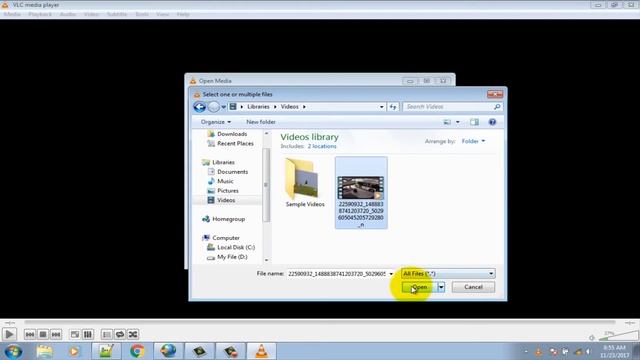
Task: Open the view options dropdown arrow
Action: [x=458, y=122]
